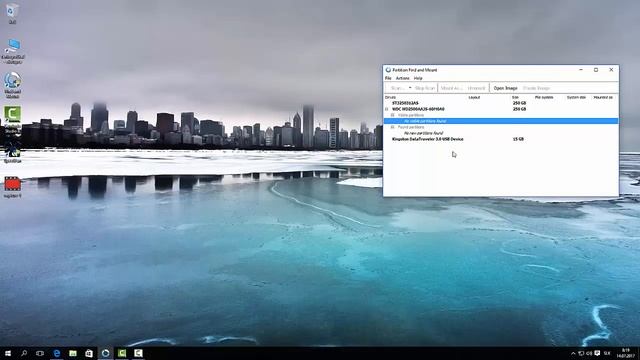This screenshot has width=640, height=360.
Task: Open the action center notification icon
Action: [x=597, y=353]
